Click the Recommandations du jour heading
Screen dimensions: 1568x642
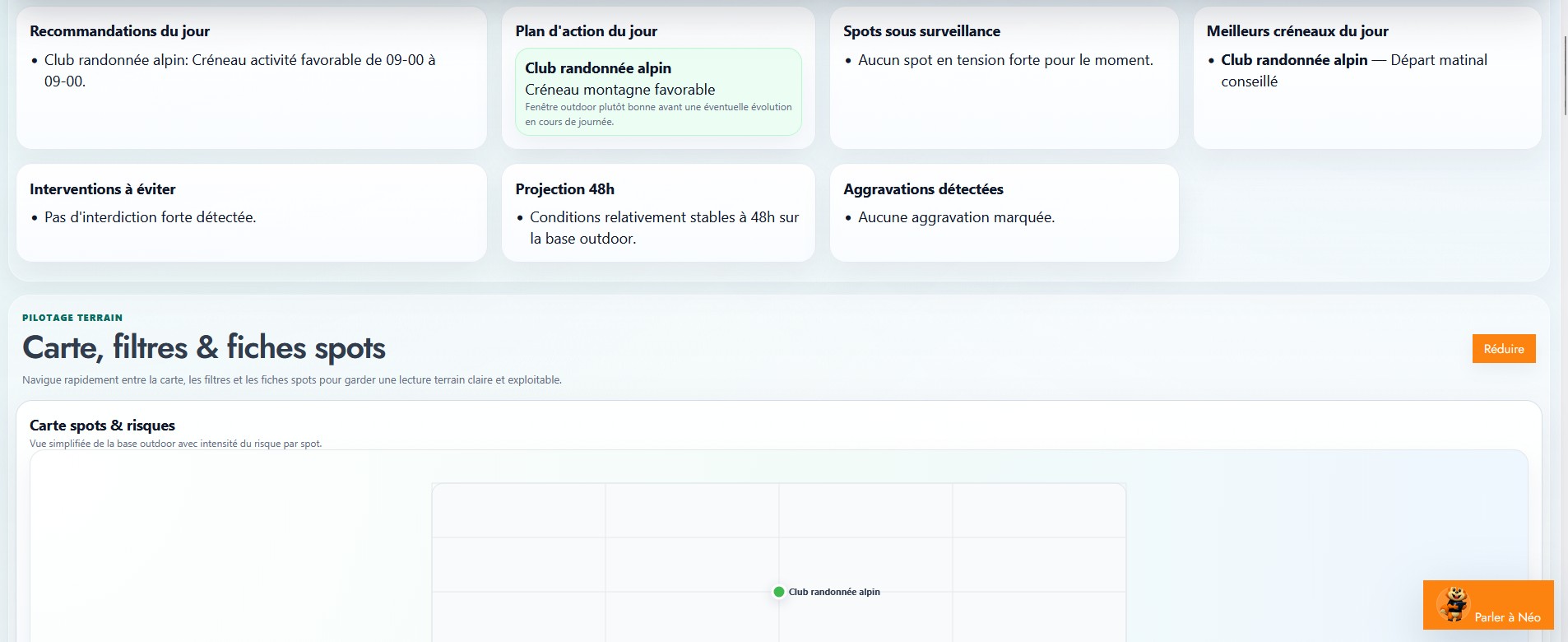(119, 31)
